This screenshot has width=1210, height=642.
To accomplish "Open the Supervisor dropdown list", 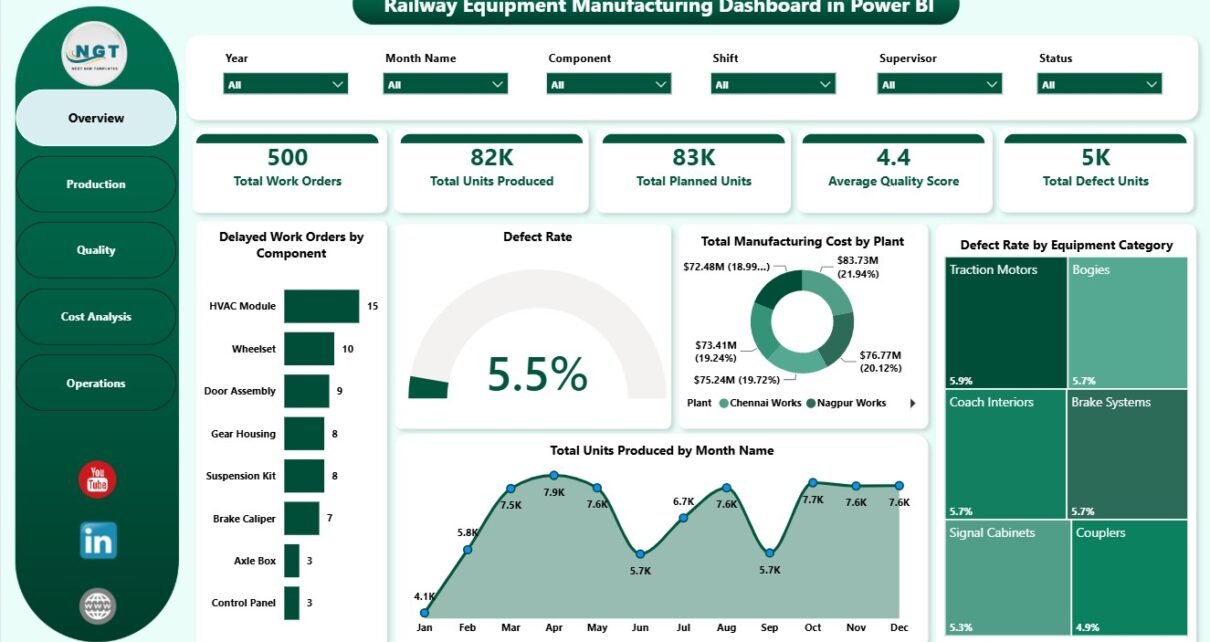I will point(939,84).
